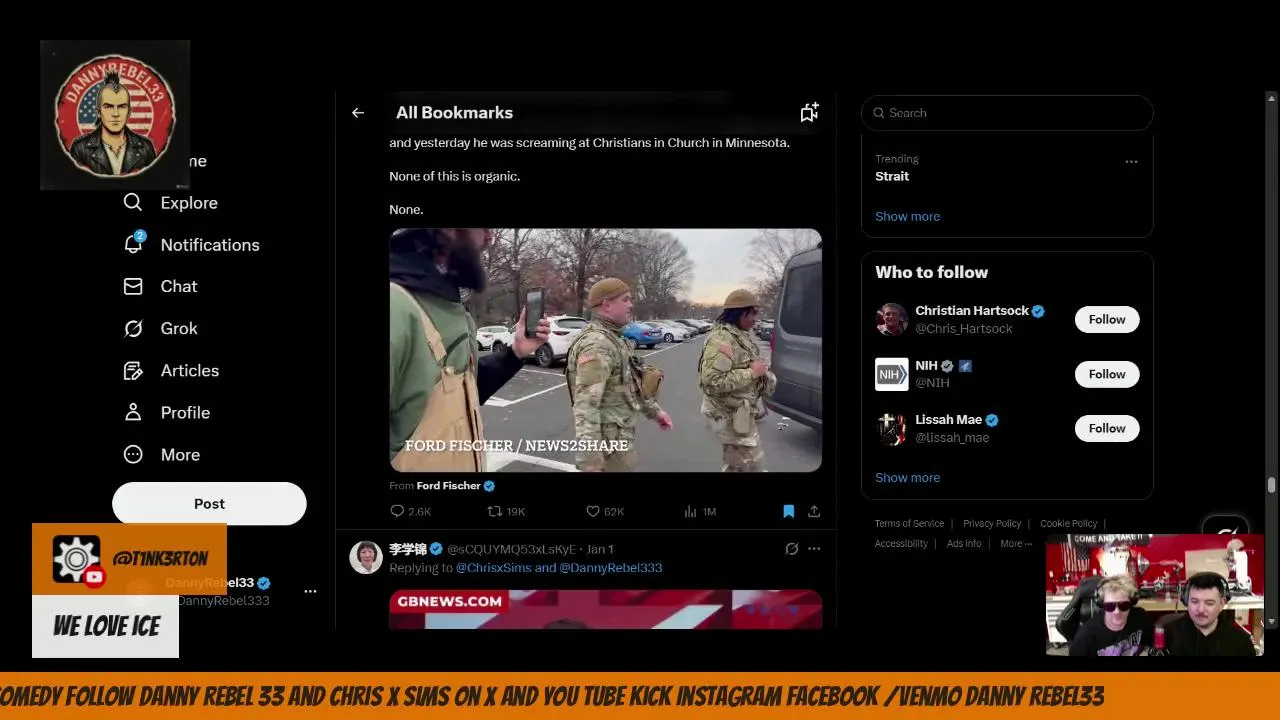This screenshot has height=720, width=1280.
Task: Open the Profile person icon
Action: click(133, 412)
